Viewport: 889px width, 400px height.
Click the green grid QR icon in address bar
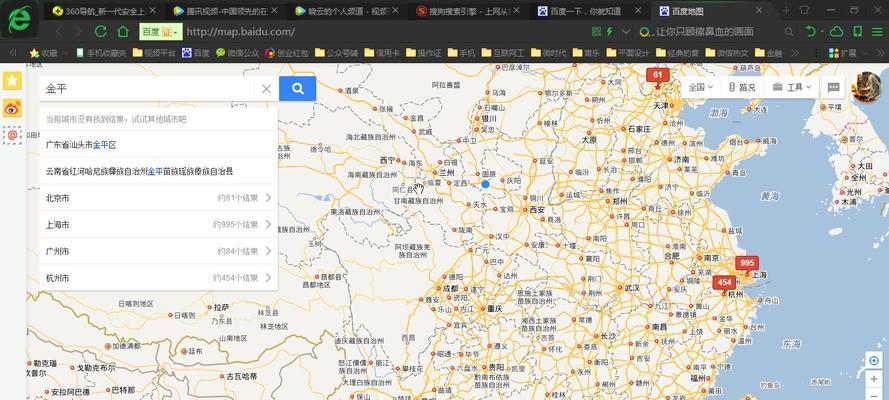click(596, 32)
